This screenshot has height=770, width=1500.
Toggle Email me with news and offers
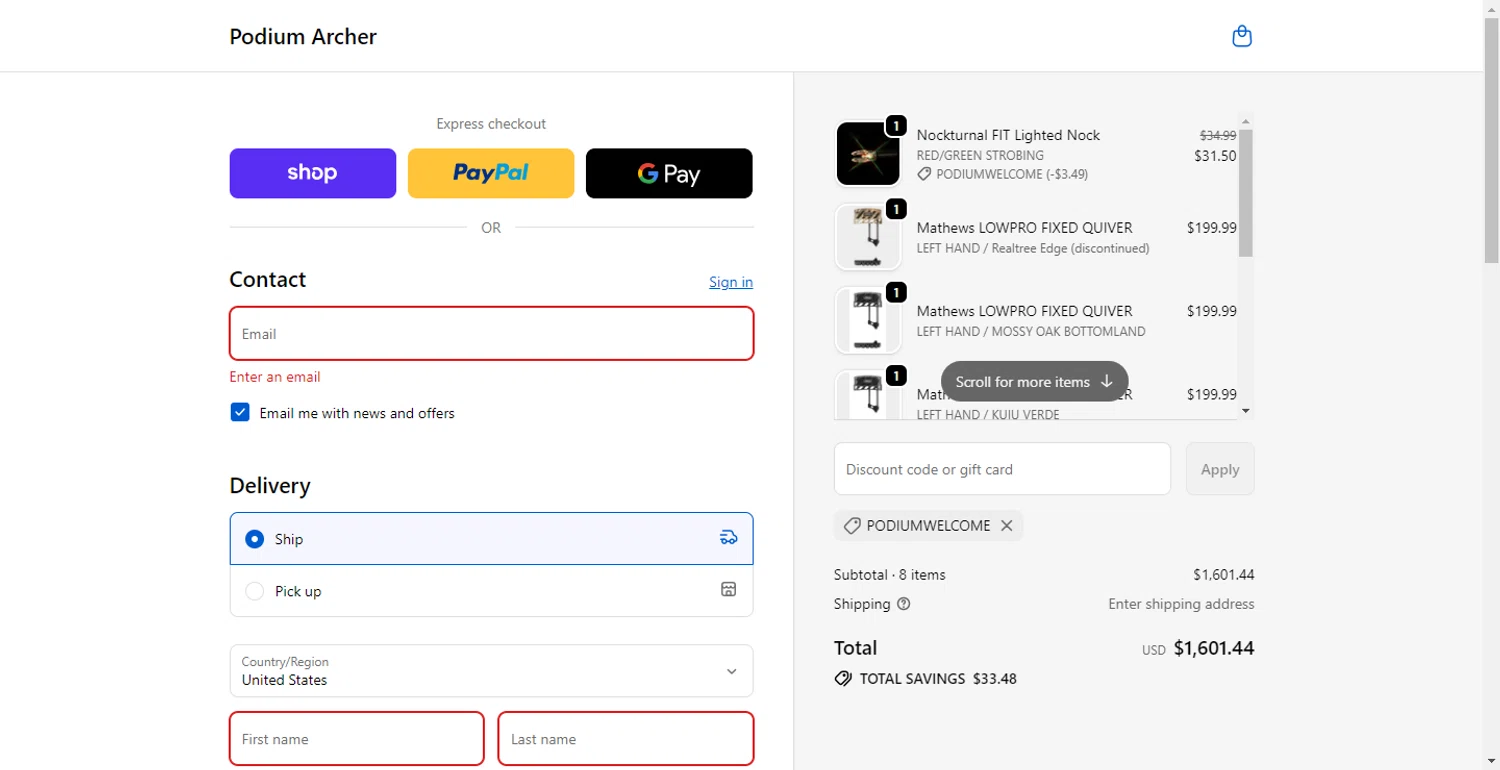coord(240,412)
